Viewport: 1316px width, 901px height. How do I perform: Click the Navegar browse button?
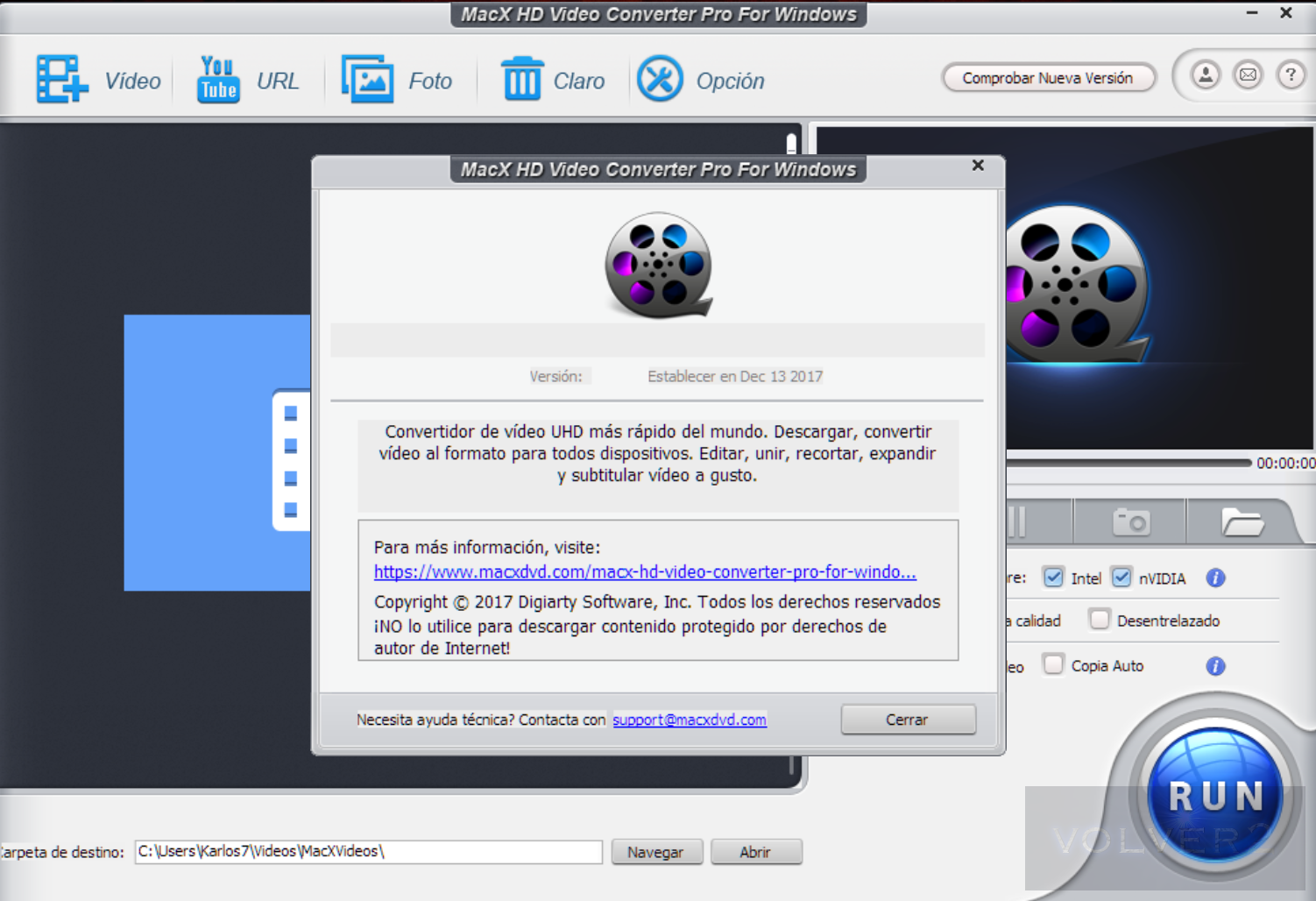tap(656, 852)
